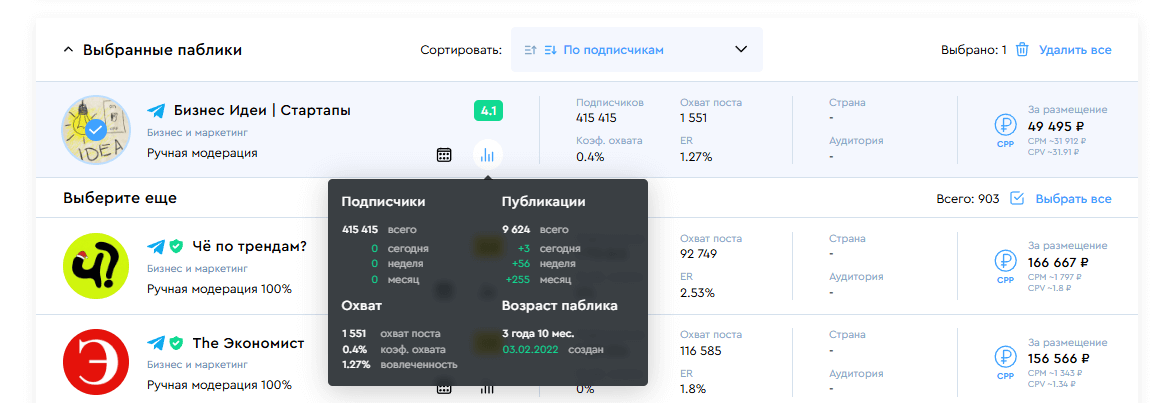Click the 49 495 ₽ placement price
The width and height of the screenshot is (1154, 403).
point(1058,126)
